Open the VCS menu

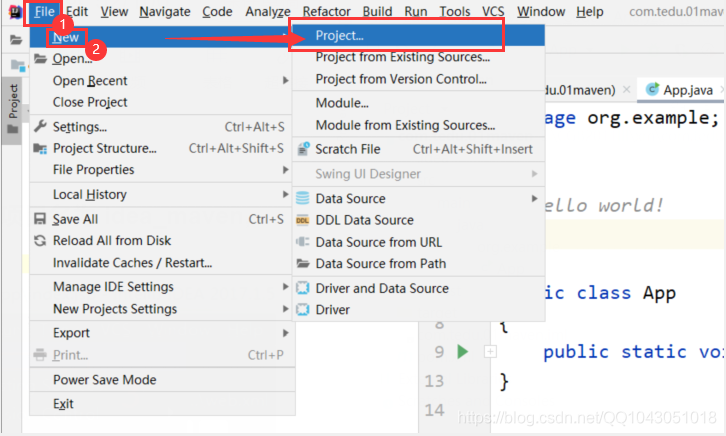click(493, 12)
